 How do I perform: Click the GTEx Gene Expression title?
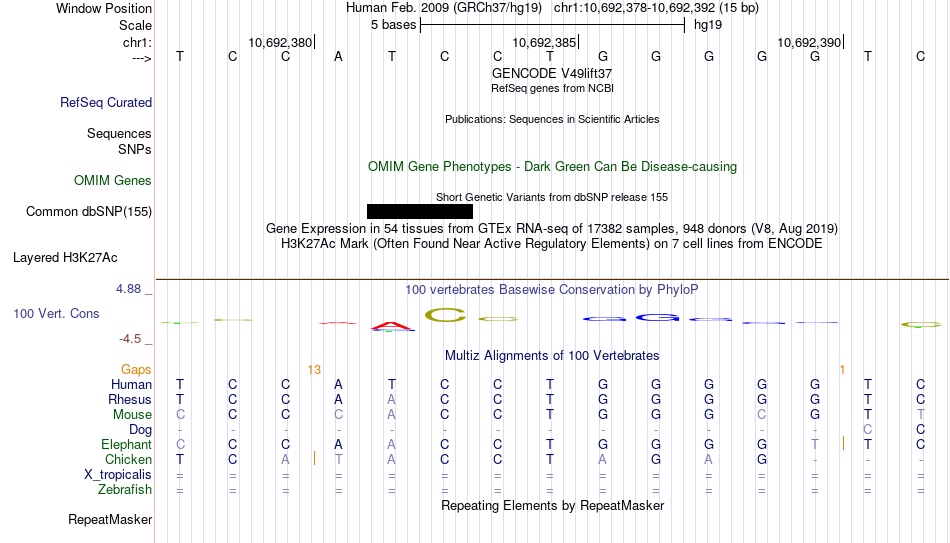click(552, 228)
